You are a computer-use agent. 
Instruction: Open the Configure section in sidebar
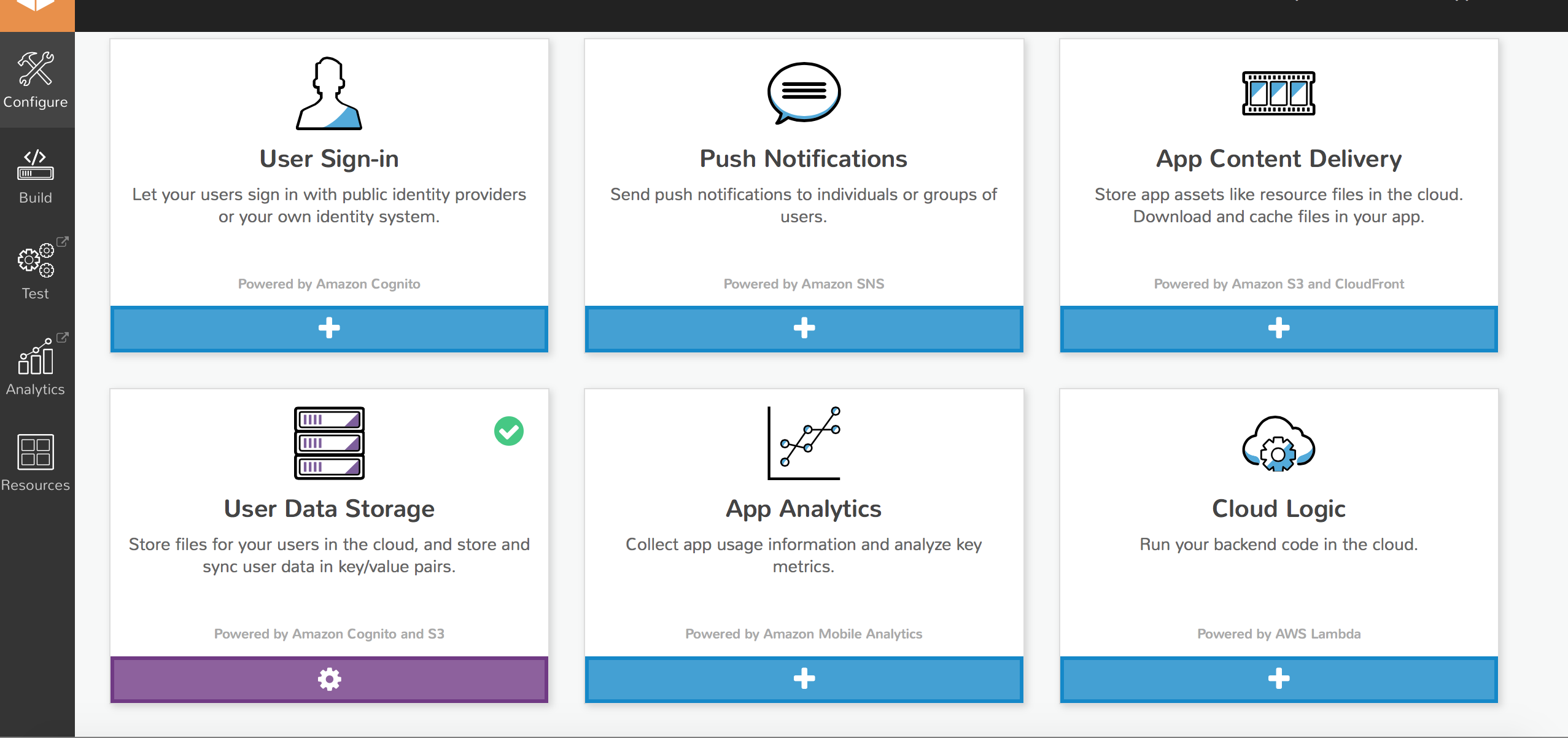tap(36, 80)
